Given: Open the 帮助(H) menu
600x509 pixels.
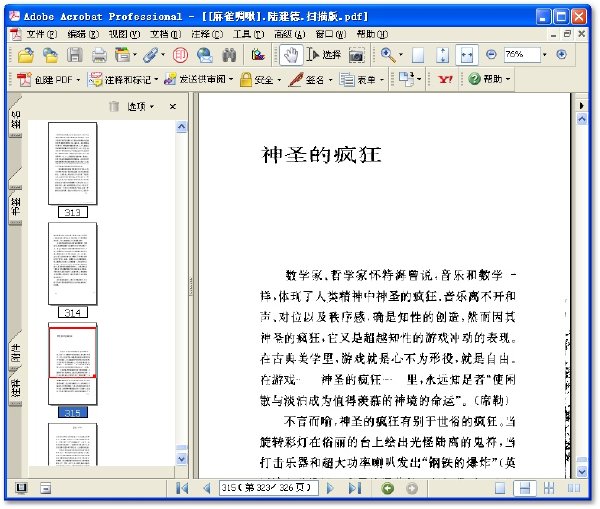Looking at the screenshot, I should pyautogui.click(x=372, y=34).
